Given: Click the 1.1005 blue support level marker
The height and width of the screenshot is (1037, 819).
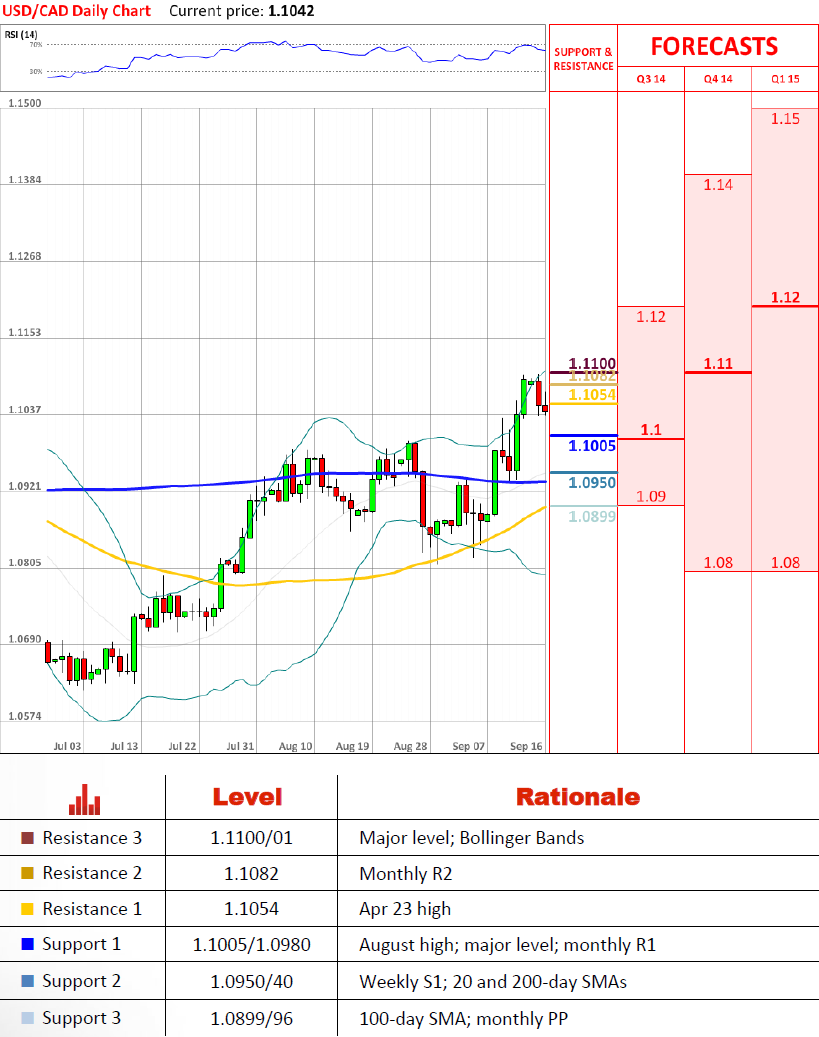Looking at the screenshot, I should 592,446.
